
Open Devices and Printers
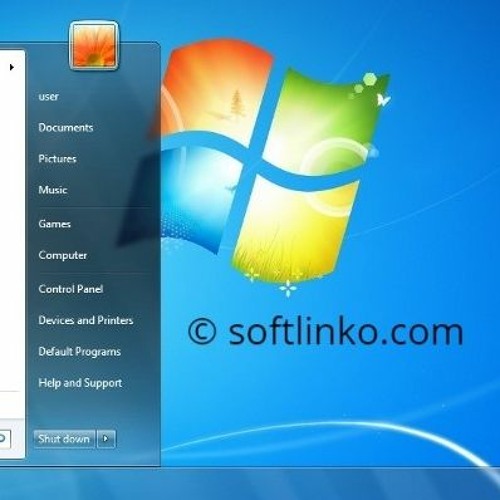86,320
